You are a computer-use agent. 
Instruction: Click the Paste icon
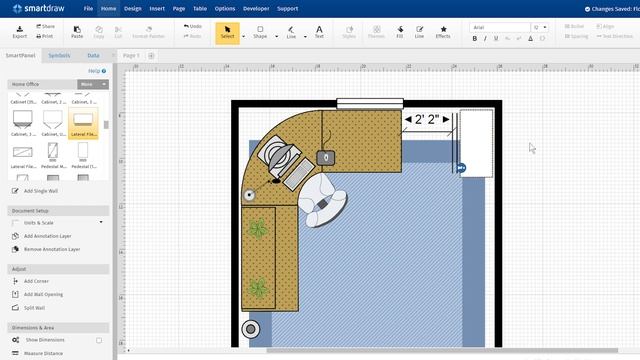click(77, 32)
